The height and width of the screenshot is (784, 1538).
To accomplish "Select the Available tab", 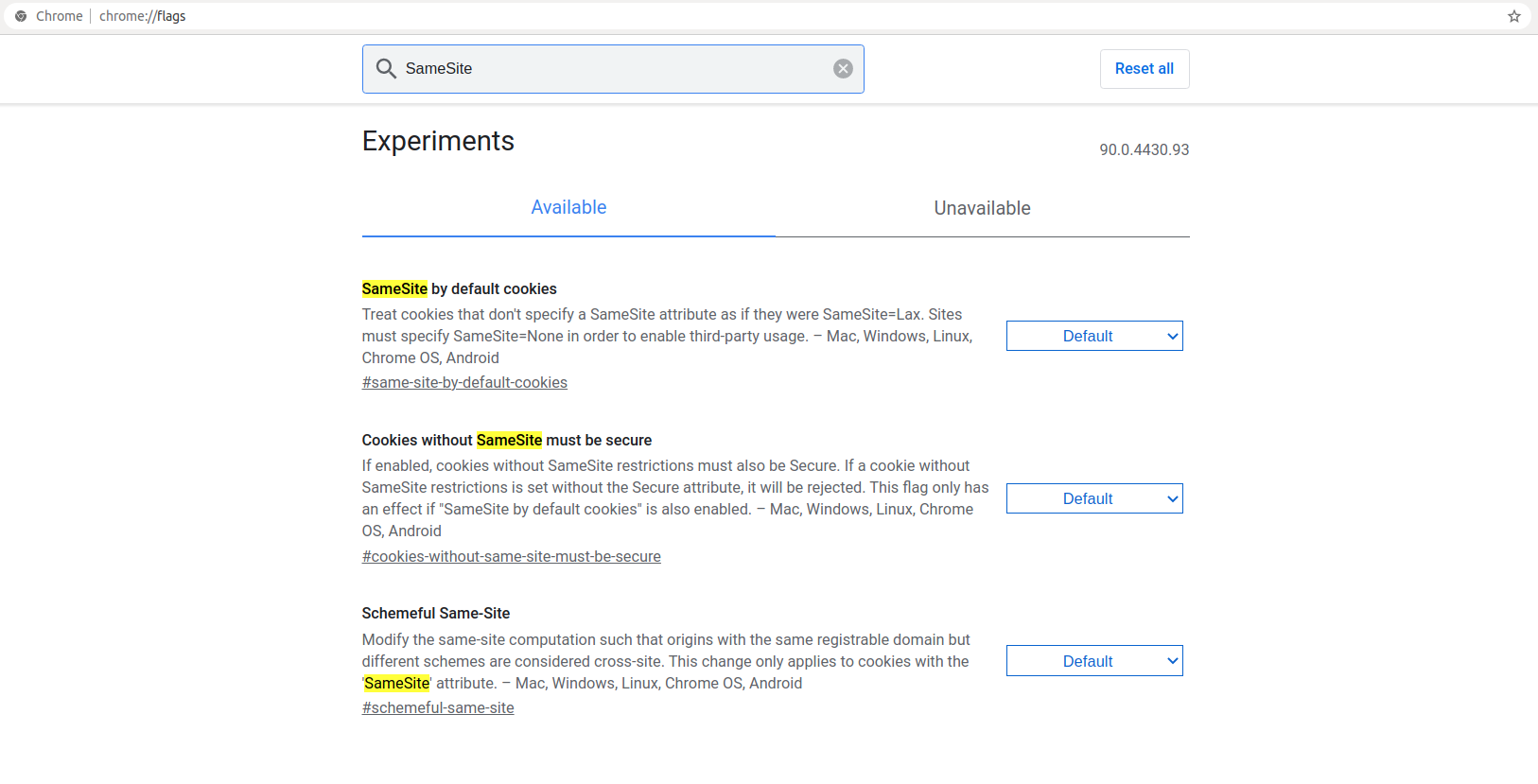I will pos(568,208).
